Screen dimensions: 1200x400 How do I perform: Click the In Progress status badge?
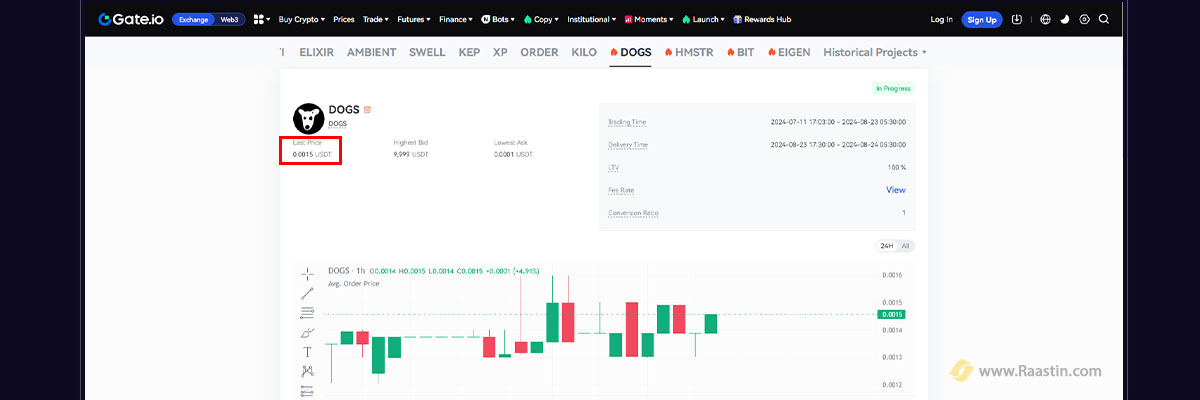892,88
